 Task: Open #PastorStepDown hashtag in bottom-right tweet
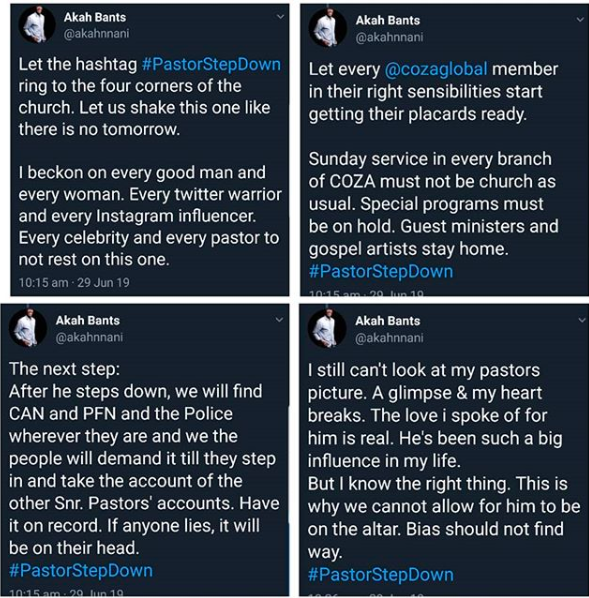(x=381, y=575)
